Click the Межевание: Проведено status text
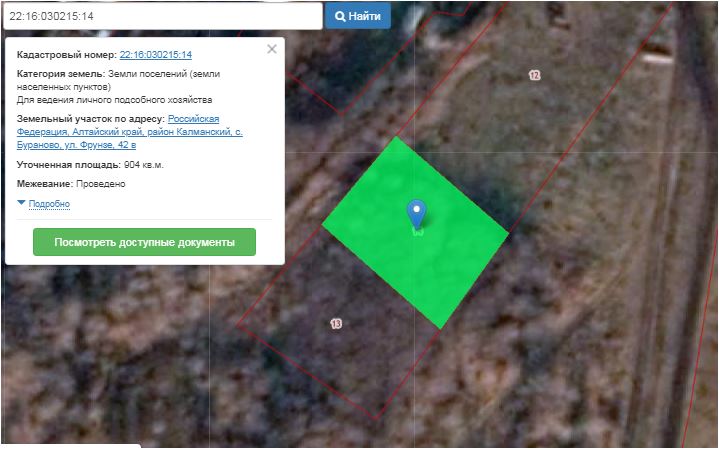Screen dimensions: 719x449 point(71,184)
